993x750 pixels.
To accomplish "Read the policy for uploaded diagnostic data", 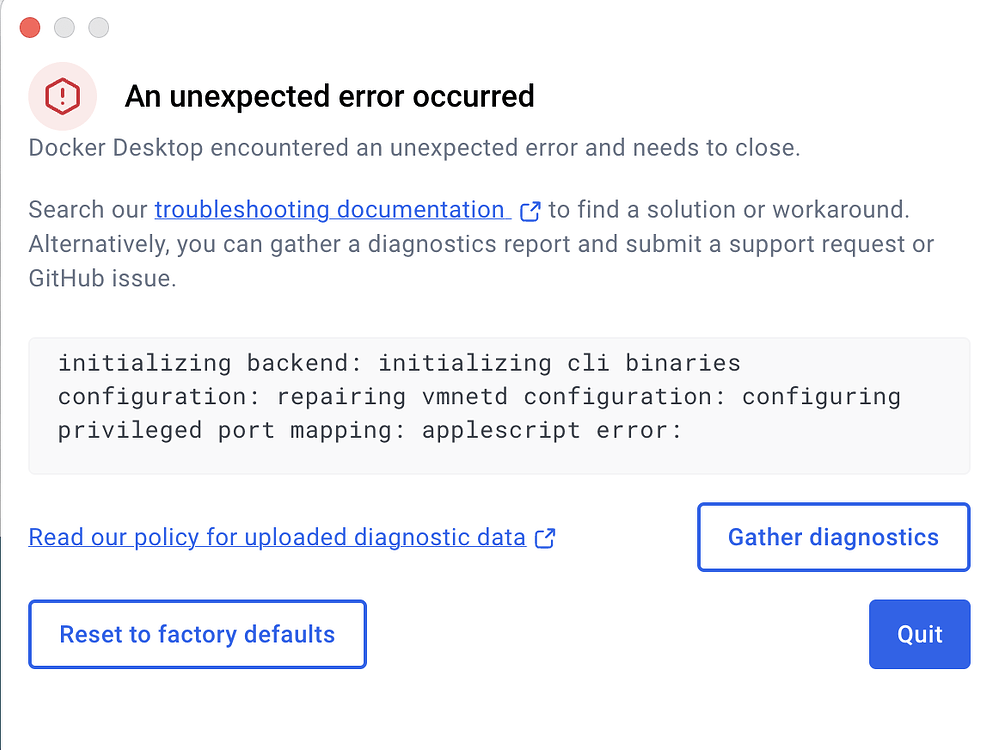I will [x=276, y=537].
